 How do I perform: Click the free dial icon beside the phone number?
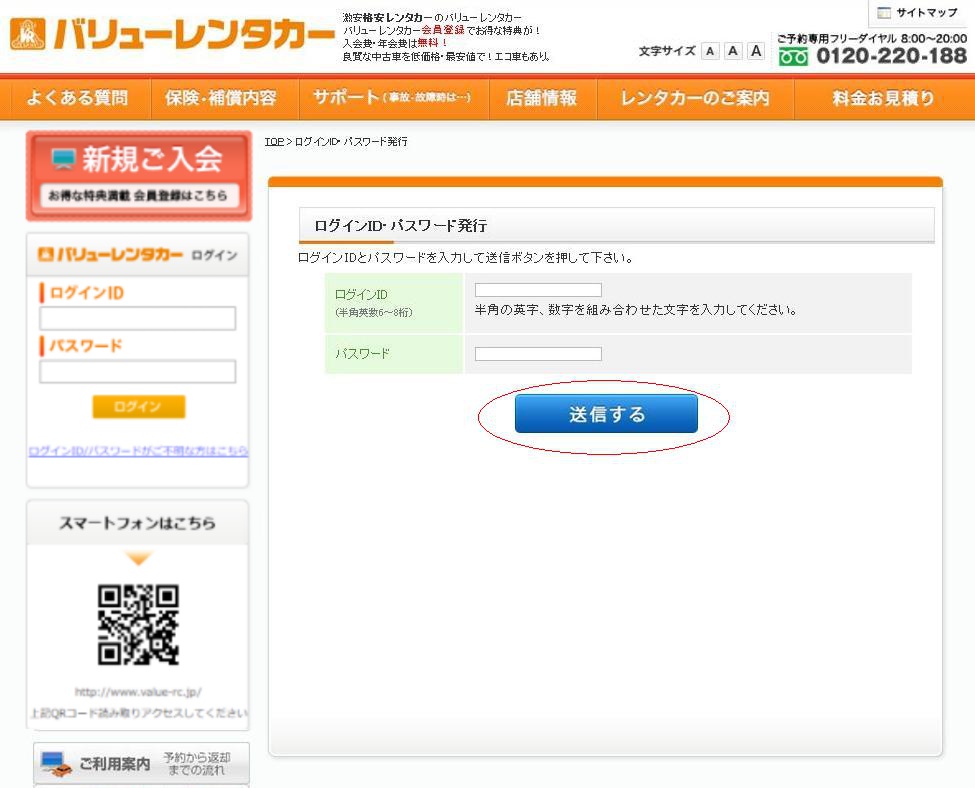793,57
